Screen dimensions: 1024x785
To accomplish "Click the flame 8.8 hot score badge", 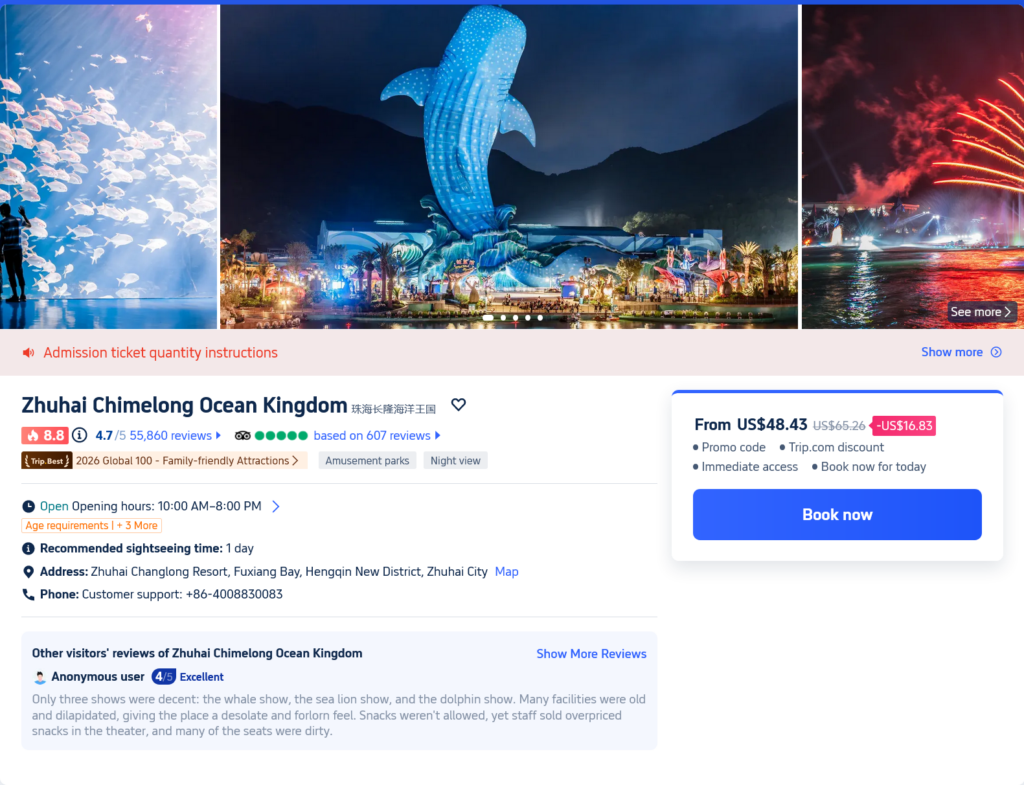I will coord(45,436).
